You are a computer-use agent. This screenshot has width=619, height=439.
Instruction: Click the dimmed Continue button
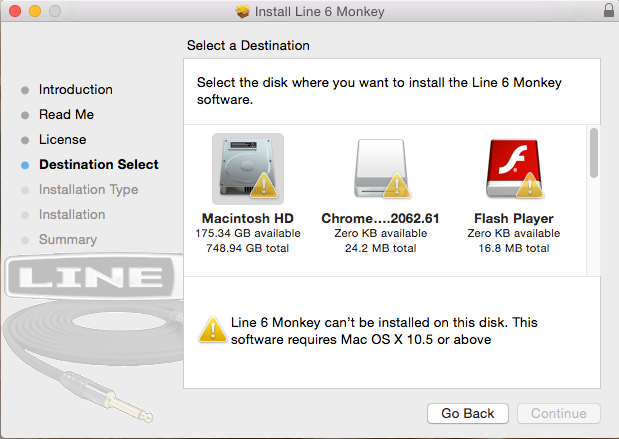pos(559,413)
